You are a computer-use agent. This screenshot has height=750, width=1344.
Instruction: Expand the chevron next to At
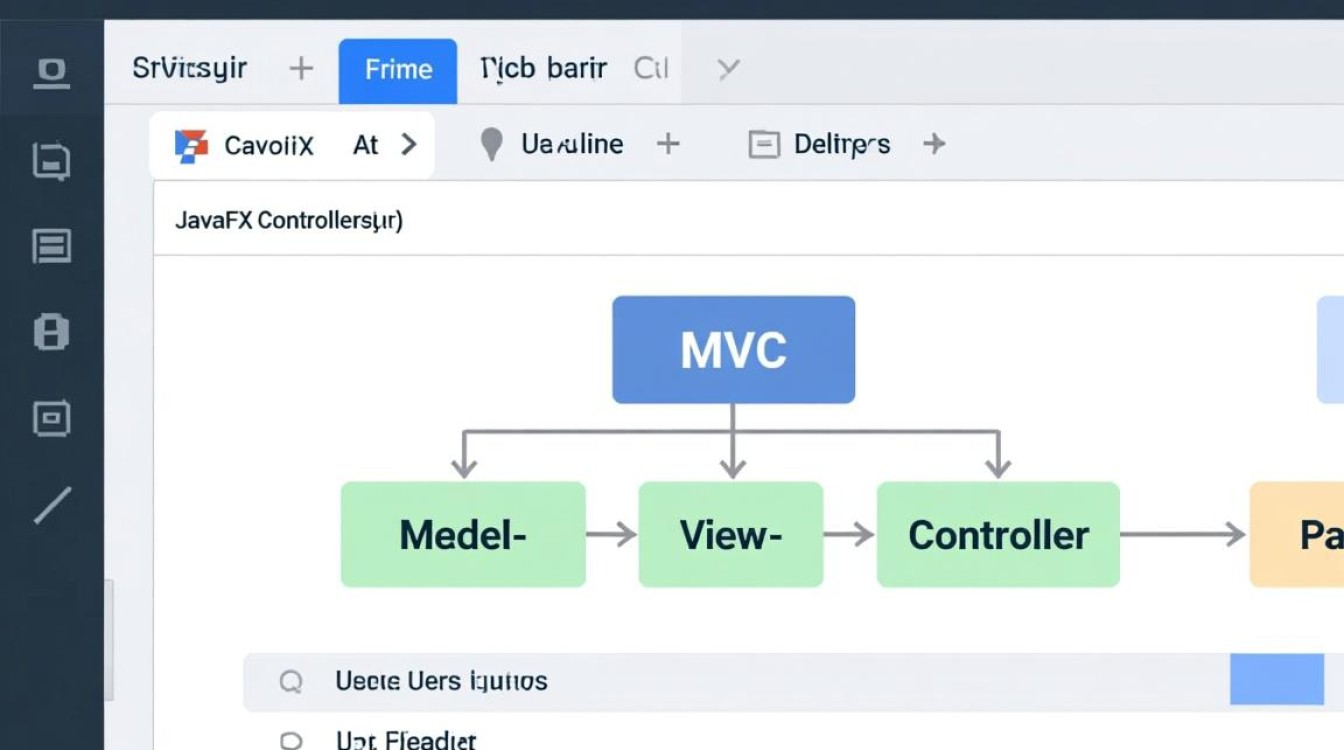(408, 145)
